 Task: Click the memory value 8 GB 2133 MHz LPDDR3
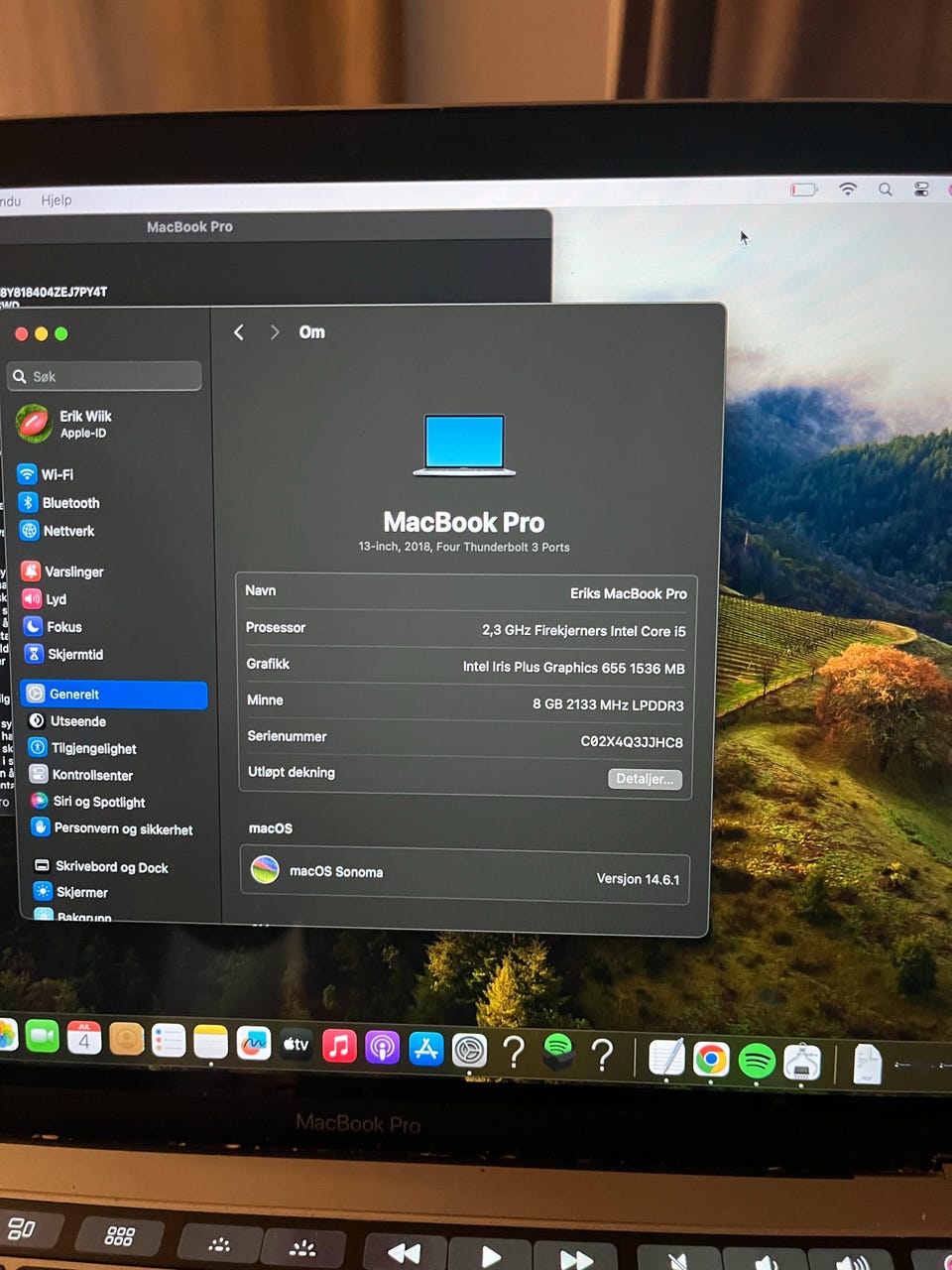pyautogui.click(x=608, y=705)
